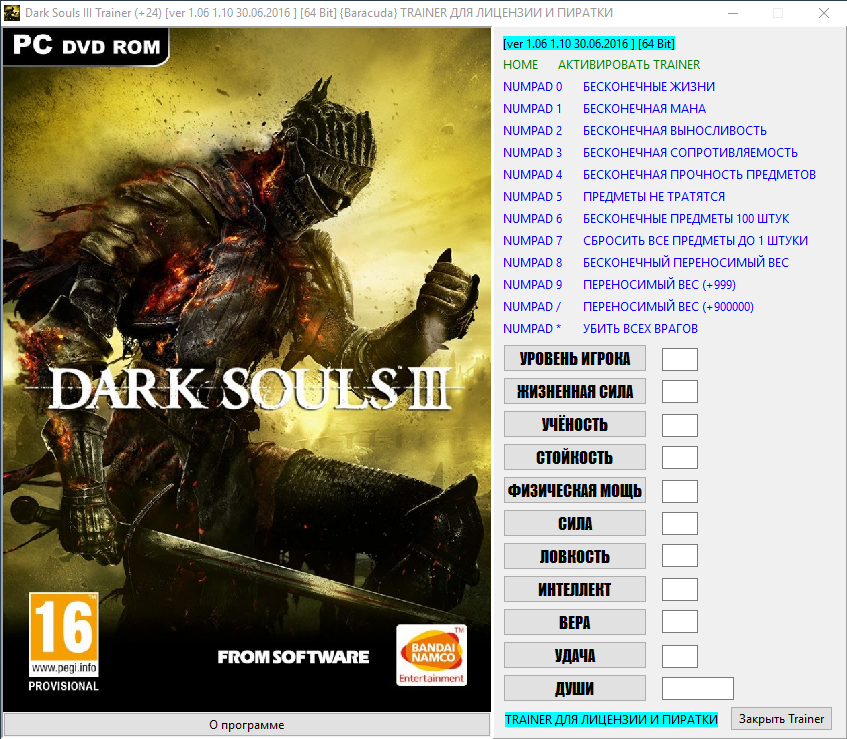Click the NUMPAD 3 hotkey text

[532, 153]
